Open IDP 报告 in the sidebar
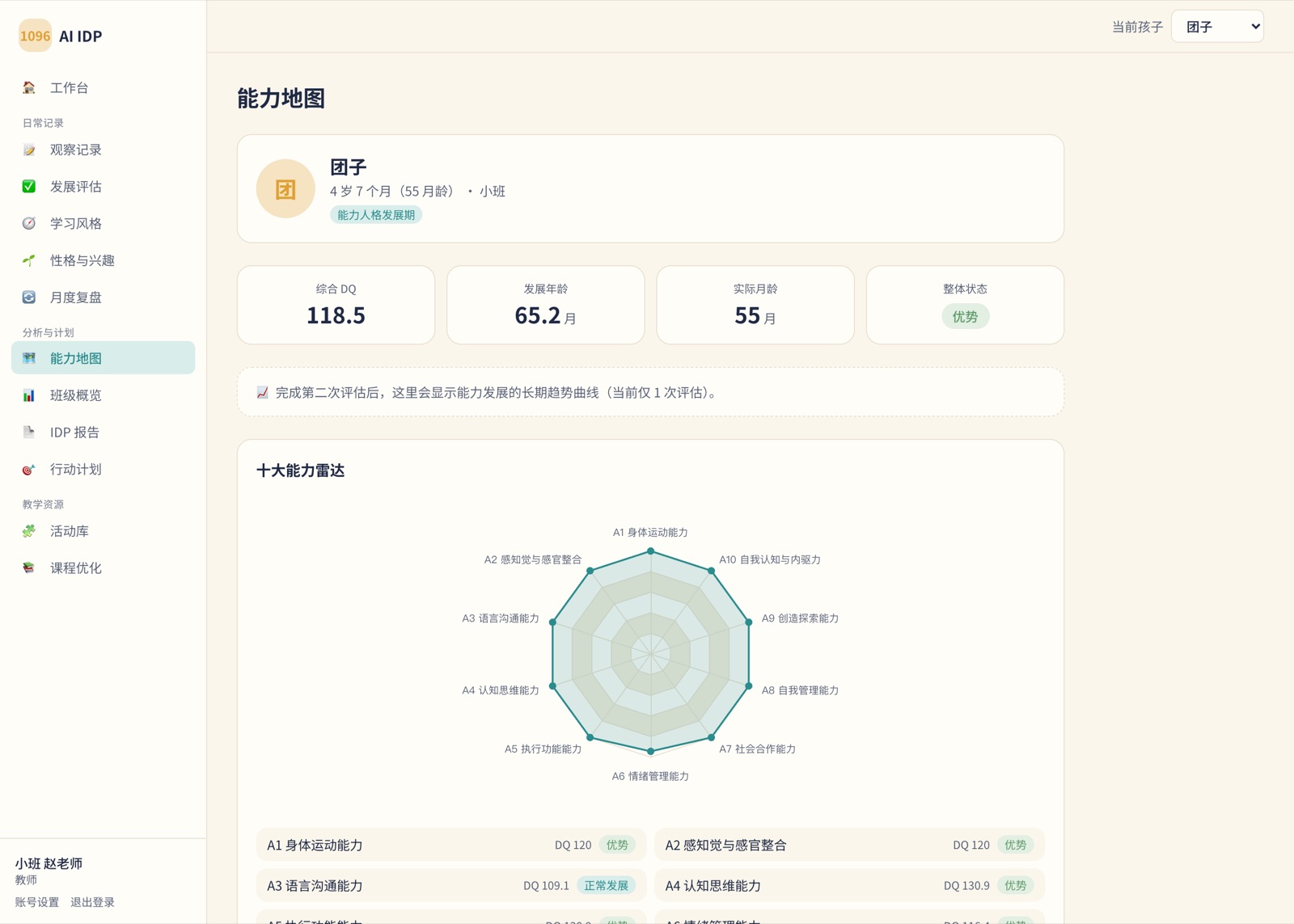The image size is (1294, 924). 104,432
